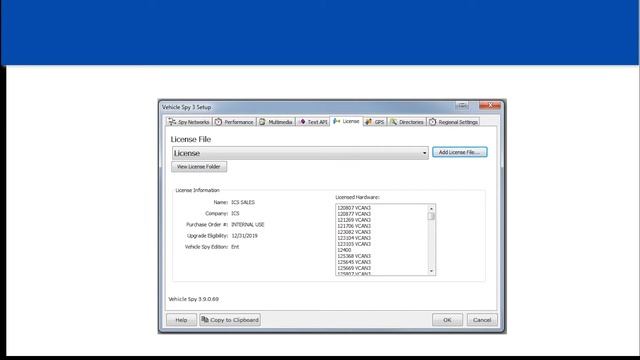This screenshot has height=360, width=640.
Task: Copy license info to clipboard
Action: click(230, 320)
